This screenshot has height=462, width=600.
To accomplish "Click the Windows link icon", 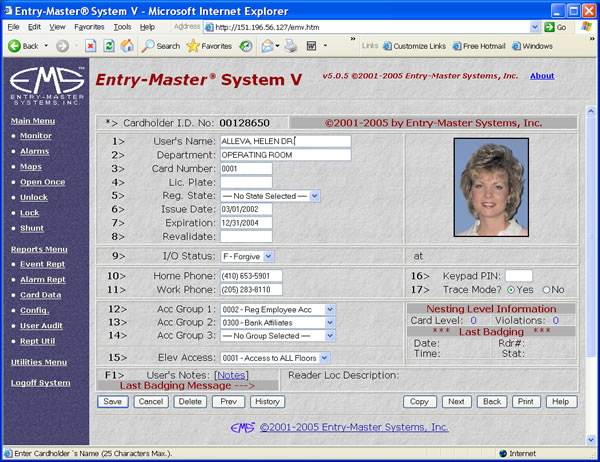I will [516, 46].
